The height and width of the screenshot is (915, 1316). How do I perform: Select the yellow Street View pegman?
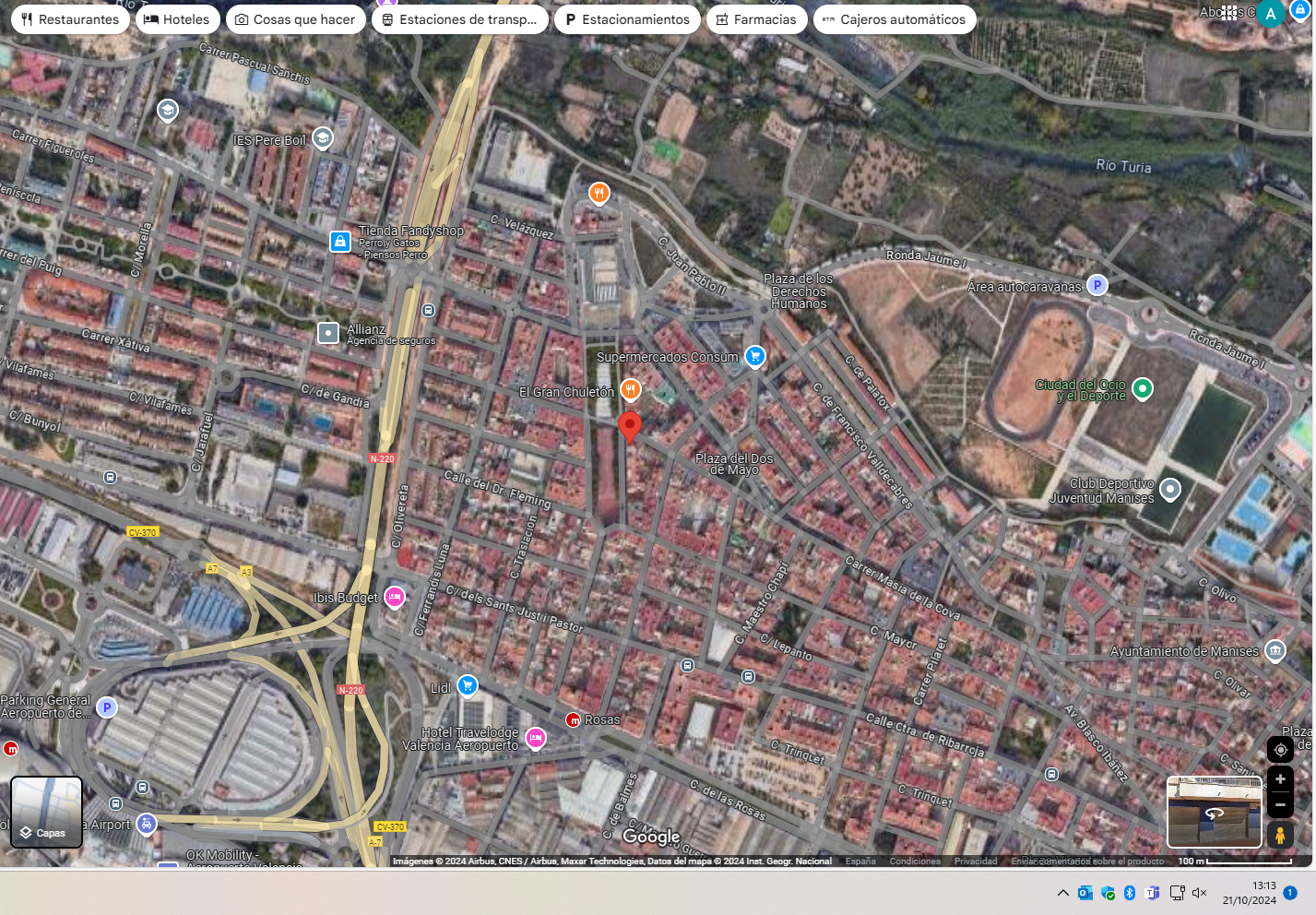point(1280,836)
